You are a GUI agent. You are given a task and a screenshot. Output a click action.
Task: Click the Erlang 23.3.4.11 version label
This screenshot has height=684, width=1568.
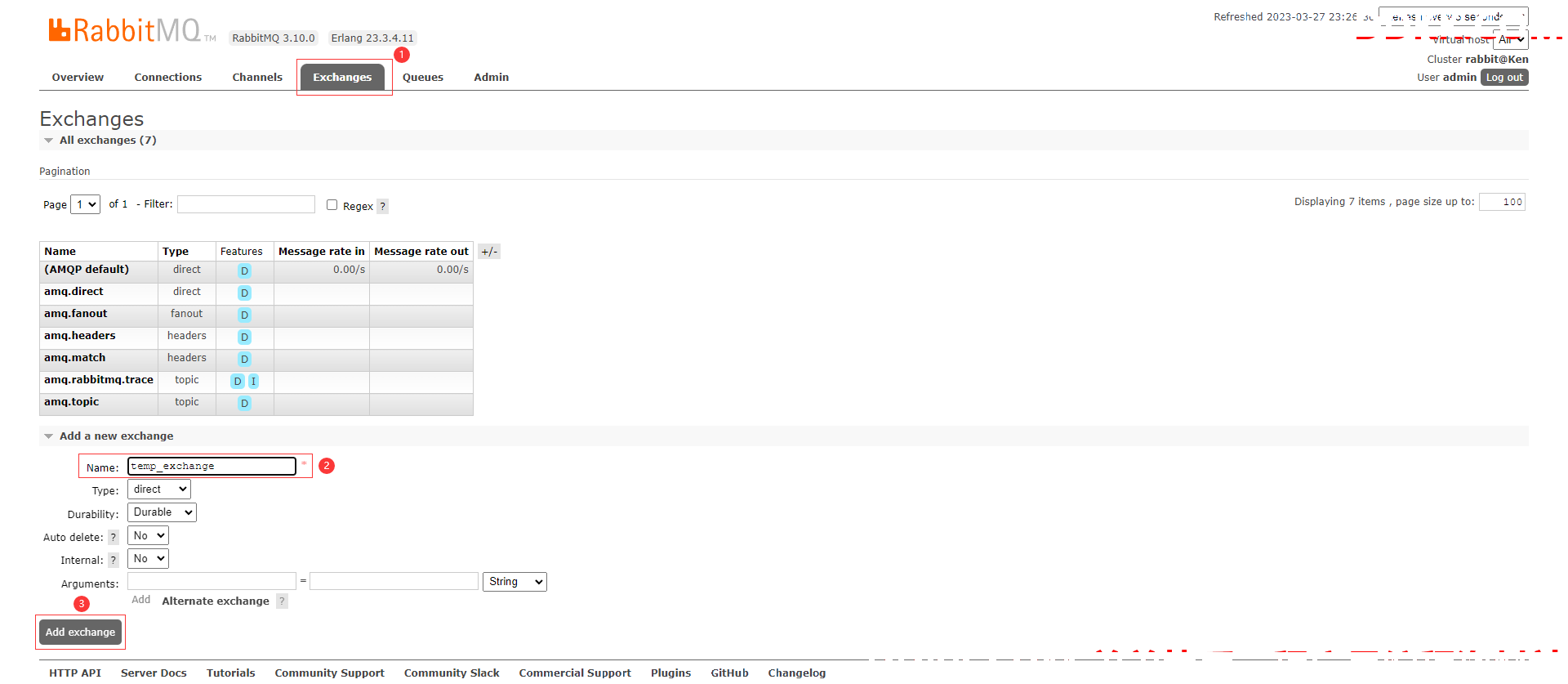(x=372, y=38)
